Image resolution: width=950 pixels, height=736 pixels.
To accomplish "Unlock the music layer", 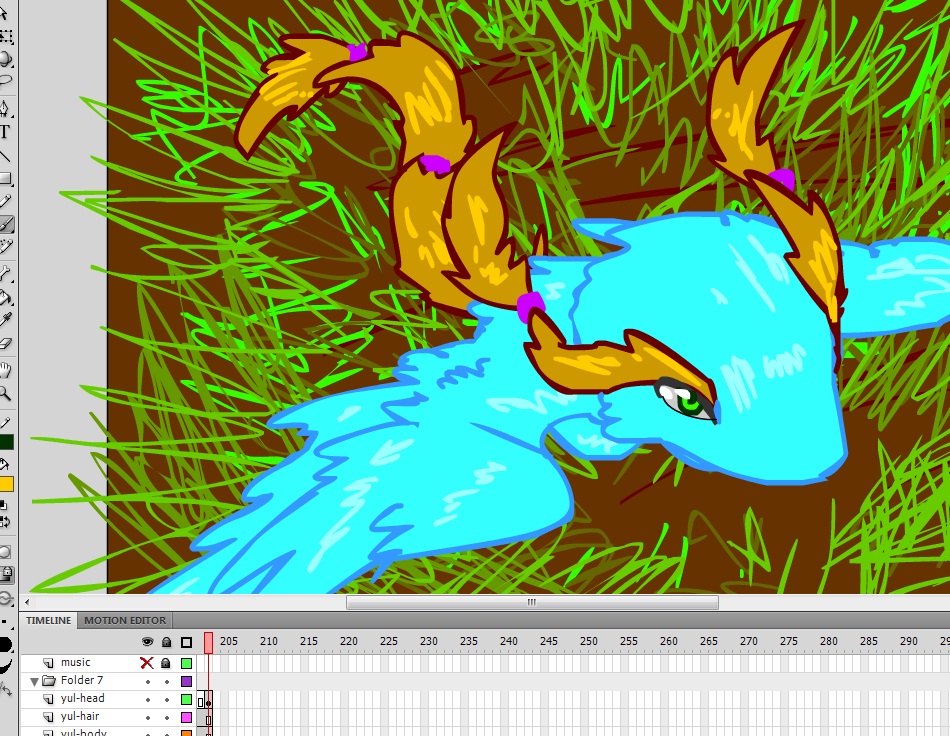I will pos(166,663).
